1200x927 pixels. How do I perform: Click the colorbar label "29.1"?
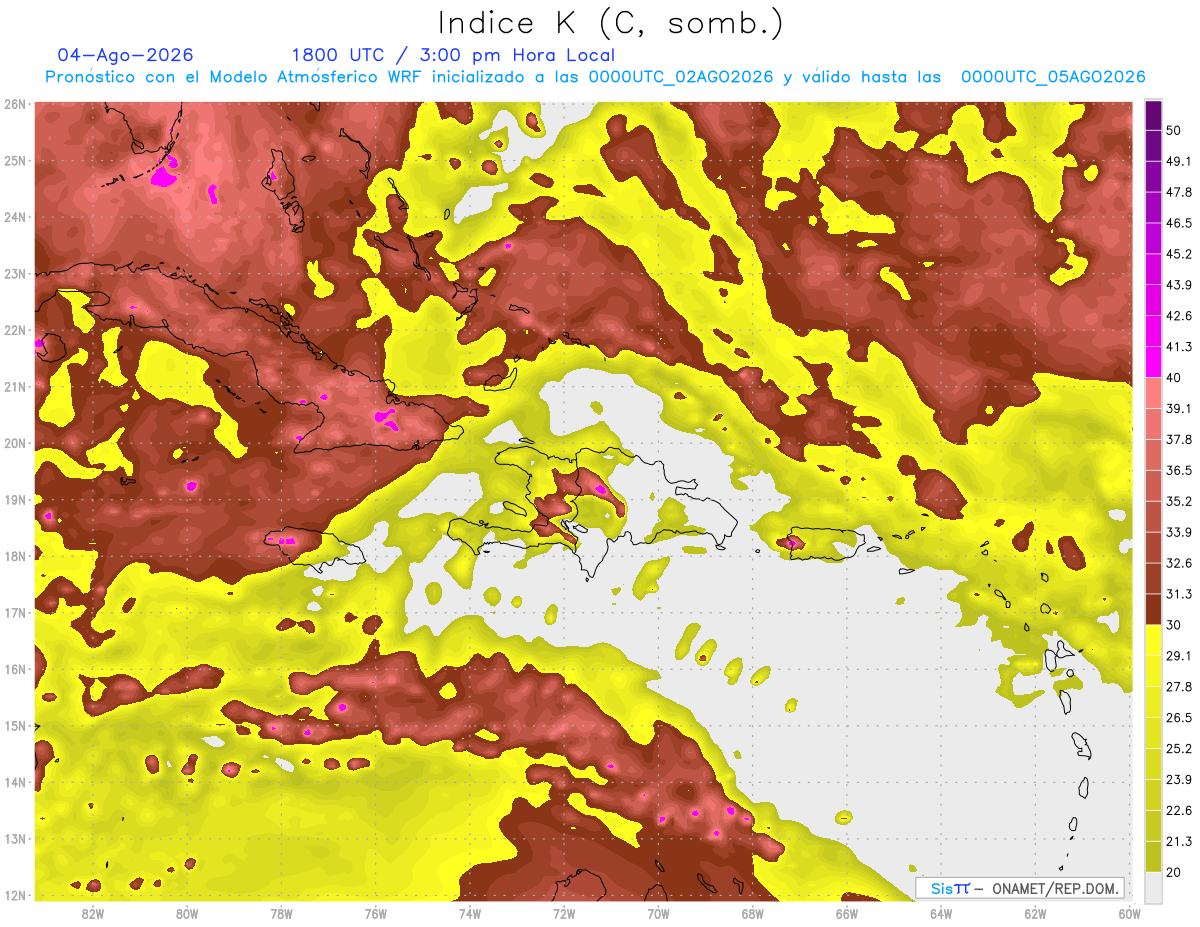(1177, 656)
